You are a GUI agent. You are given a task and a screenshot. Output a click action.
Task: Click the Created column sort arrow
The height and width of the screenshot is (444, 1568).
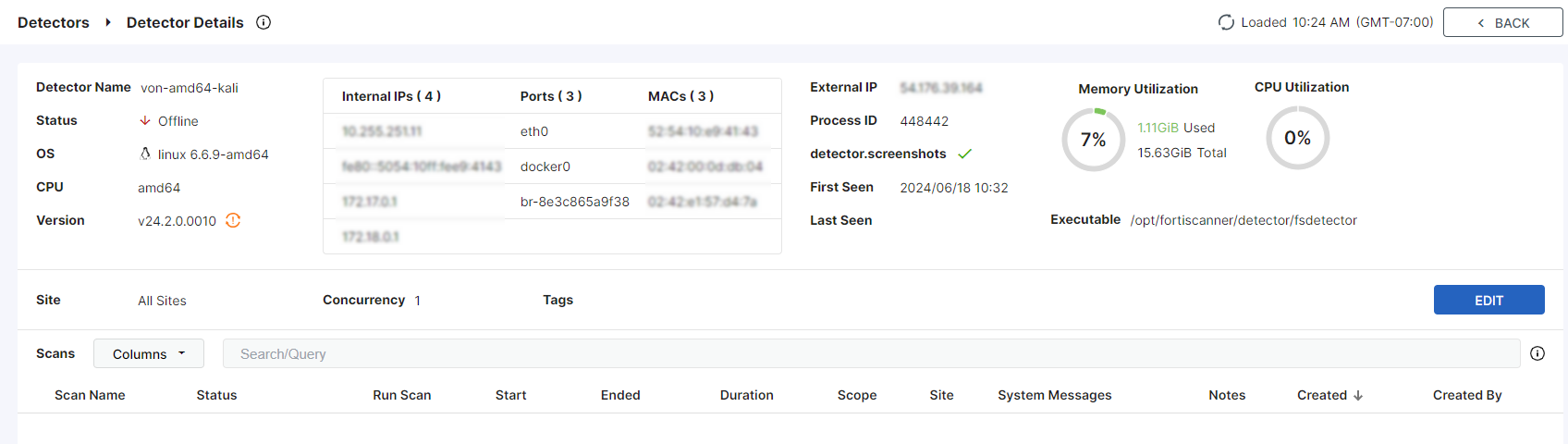tap(1358, 395)
